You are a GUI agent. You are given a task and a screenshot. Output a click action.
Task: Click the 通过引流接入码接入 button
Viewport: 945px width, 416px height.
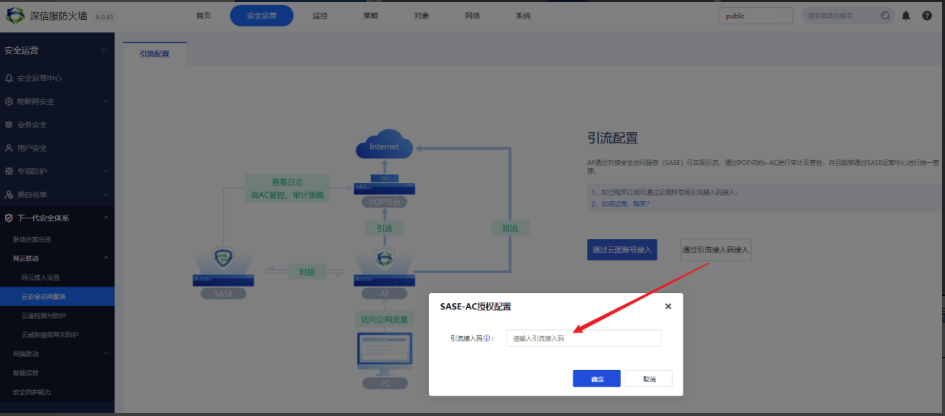(x=716, y=250)
